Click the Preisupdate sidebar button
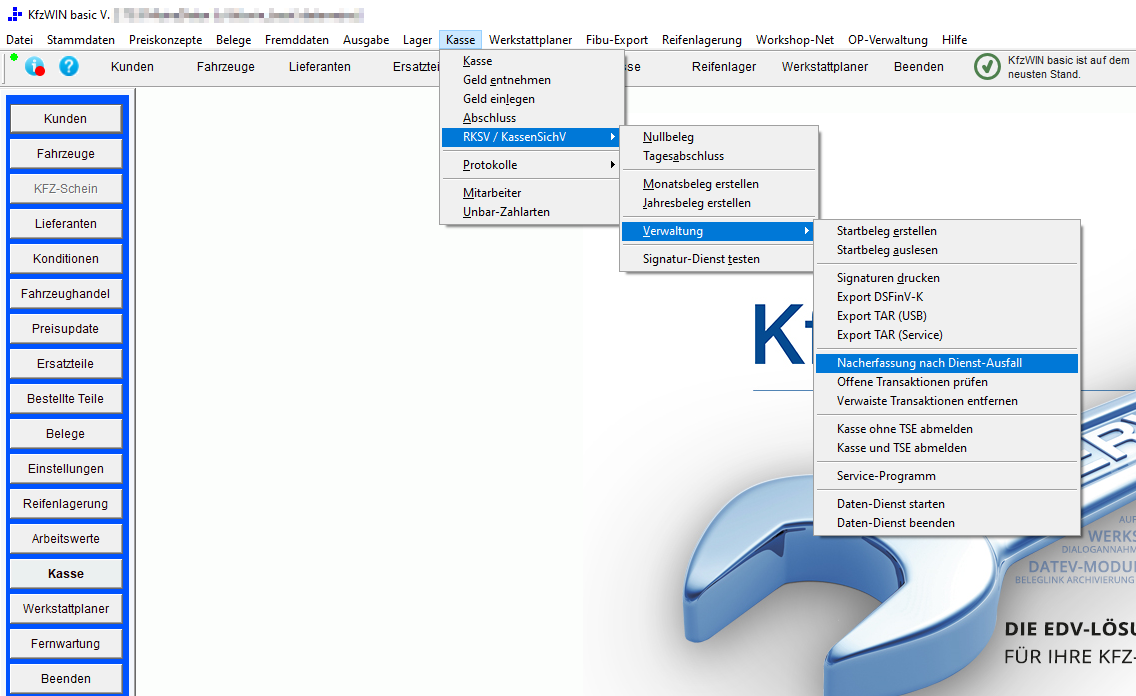The height and width of the screenshot is (696, 1136). click(x=65, y=329)
